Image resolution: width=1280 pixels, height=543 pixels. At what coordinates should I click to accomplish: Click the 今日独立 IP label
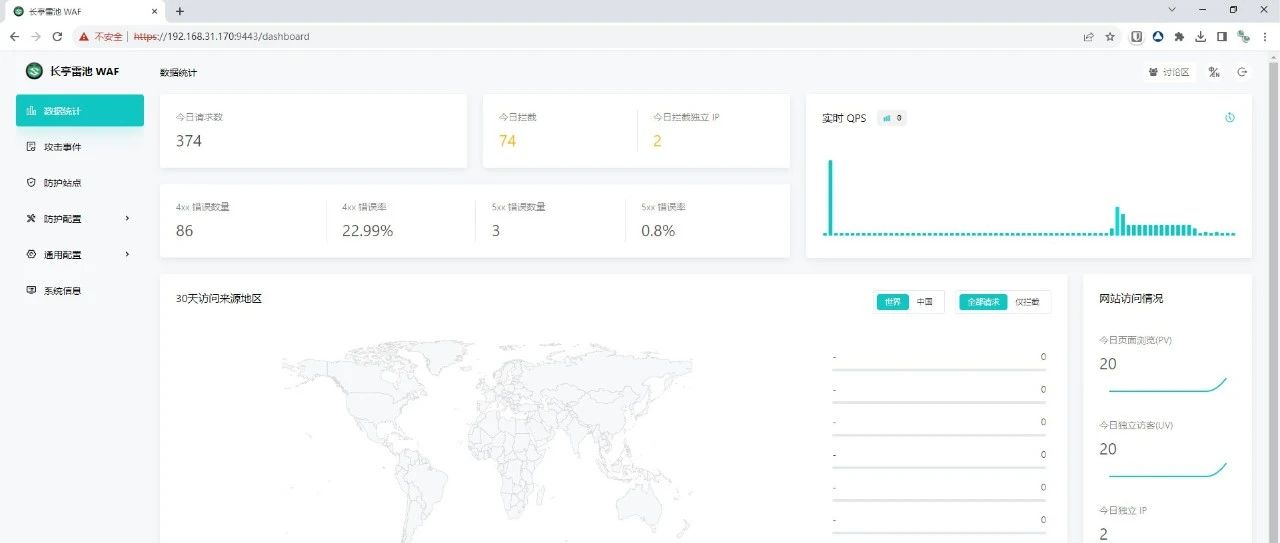[x=1123, y=510]
